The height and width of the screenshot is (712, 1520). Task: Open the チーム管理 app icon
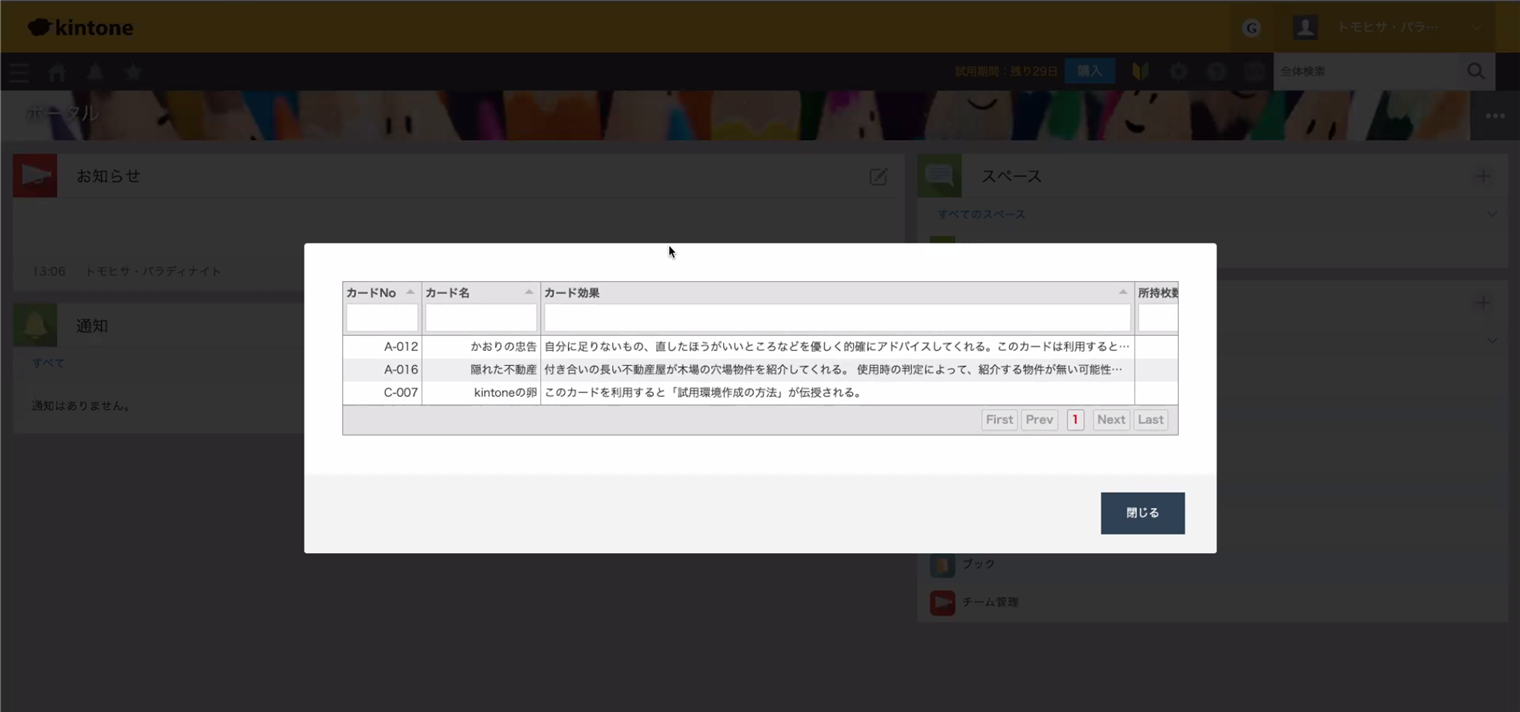[942, 603]
